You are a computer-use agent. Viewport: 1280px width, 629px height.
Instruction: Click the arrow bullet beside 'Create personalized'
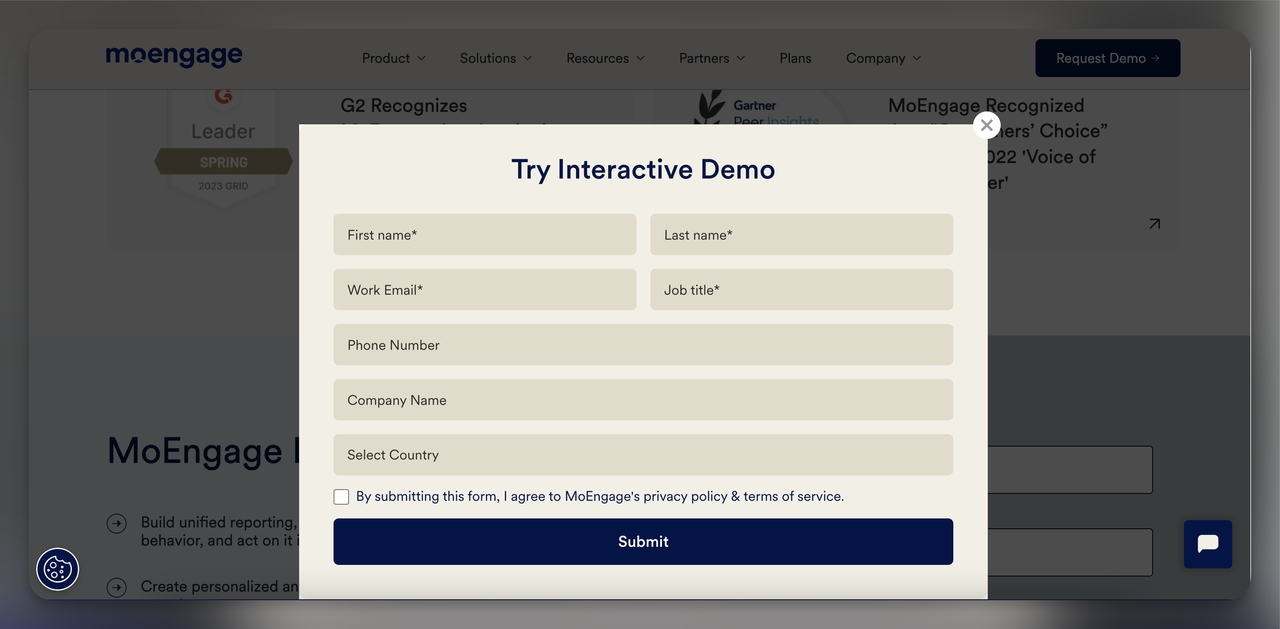tap(117, 587)
